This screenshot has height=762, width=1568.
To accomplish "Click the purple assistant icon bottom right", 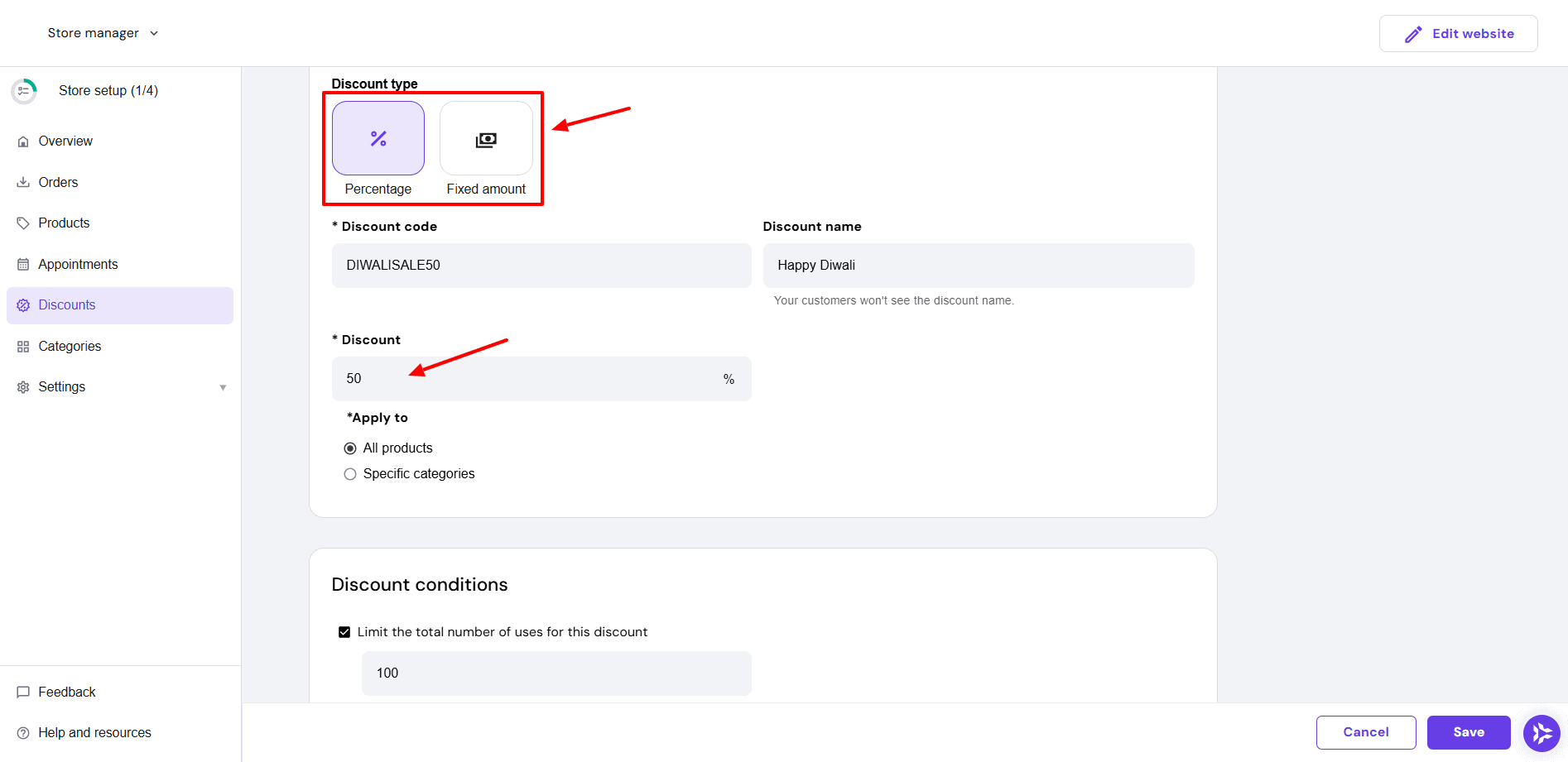I will click(1542, 733).
